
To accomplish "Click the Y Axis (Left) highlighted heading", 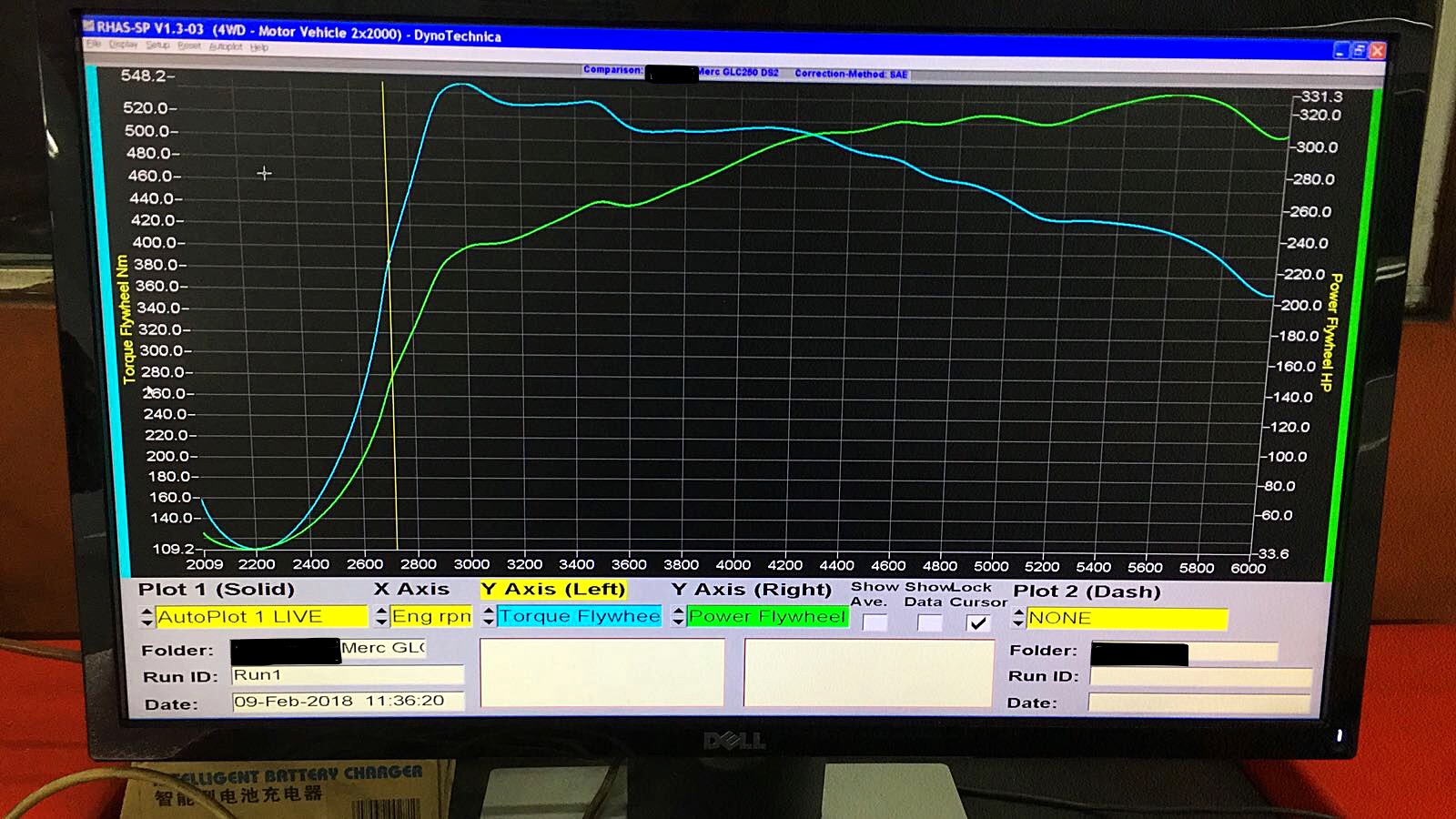I will pyautogui.click(x=553, y=589).
